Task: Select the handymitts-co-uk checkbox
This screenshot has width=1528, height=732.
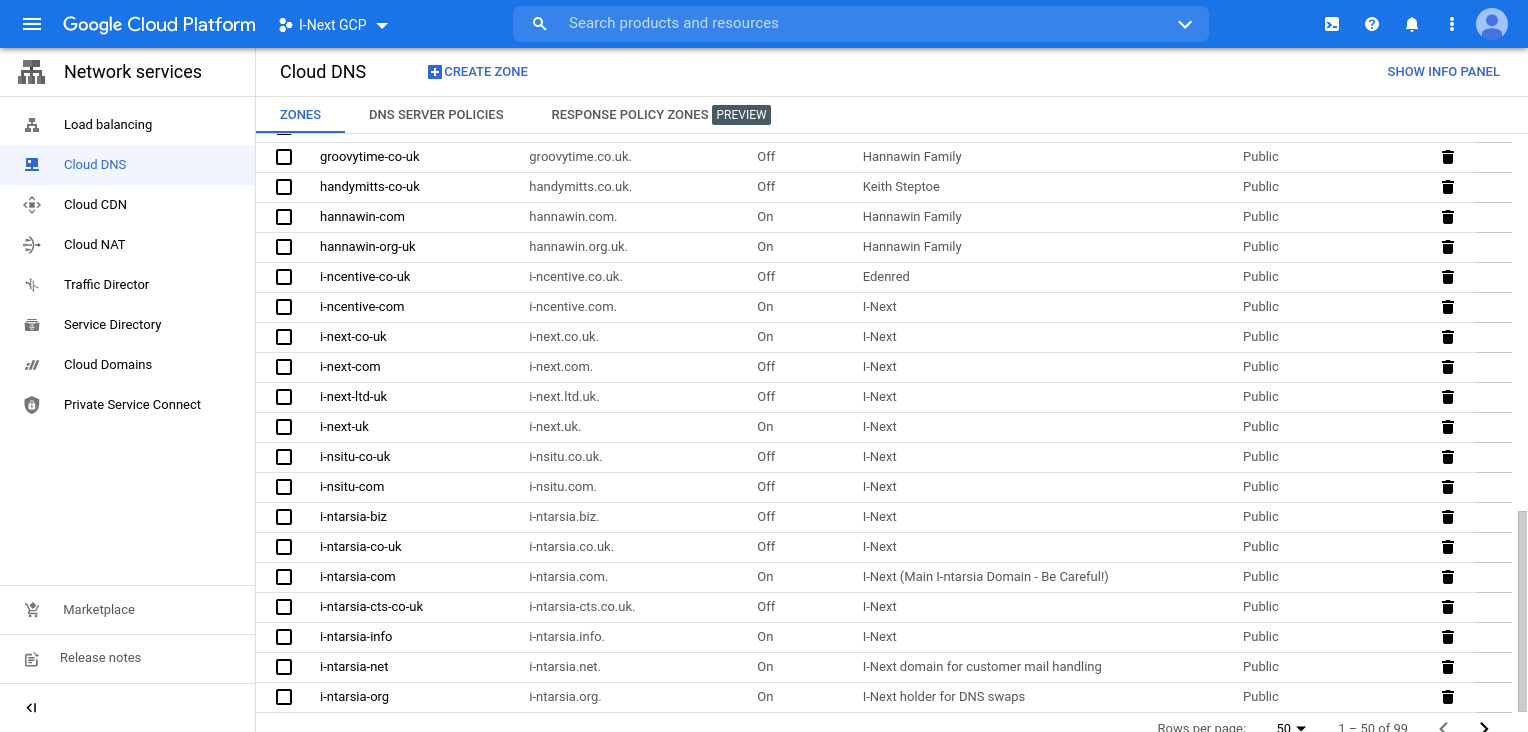Action: pos(284,187)
